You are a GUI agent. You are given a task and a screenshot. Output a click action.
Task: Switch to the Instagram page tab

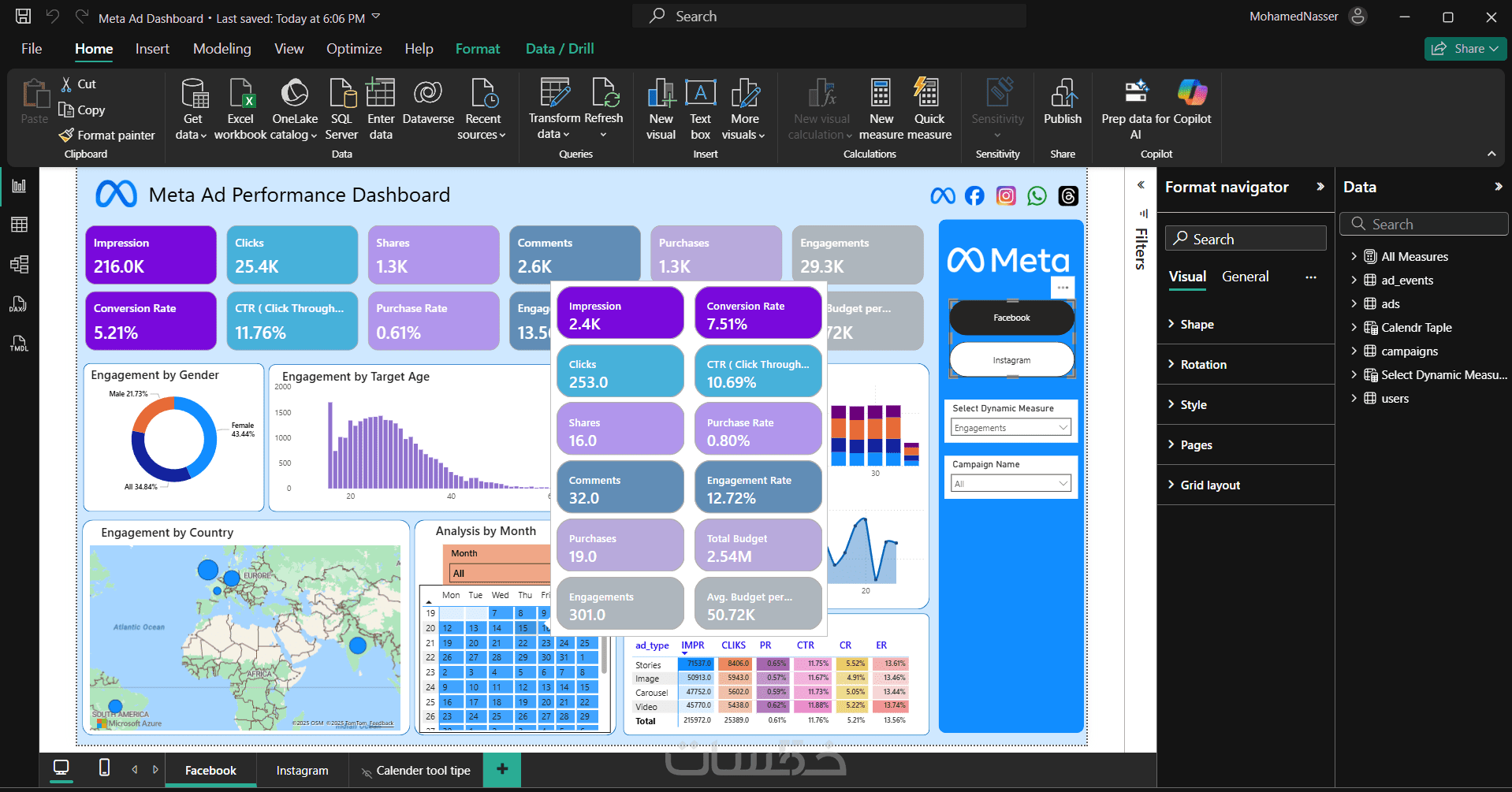pos(302,770)
